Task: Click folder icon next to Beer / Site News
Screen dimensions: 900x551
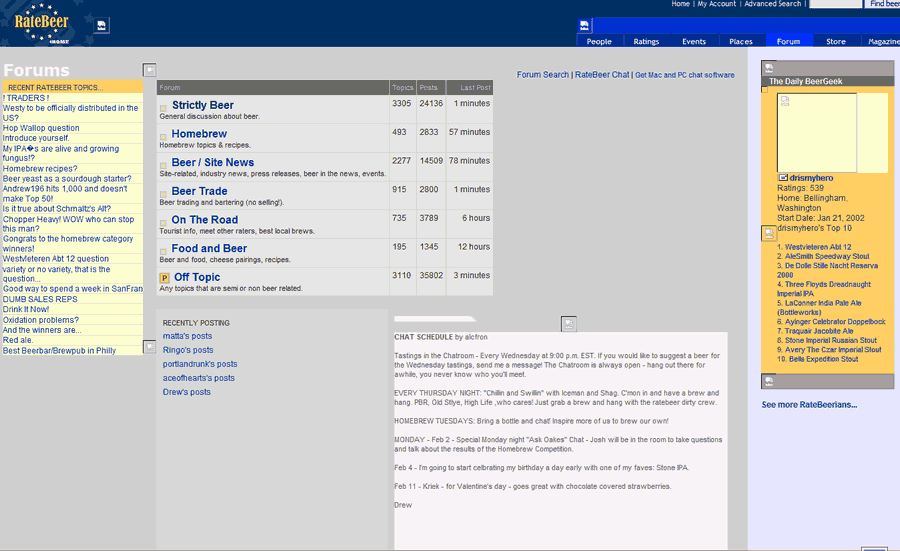Action: (164, 165)
